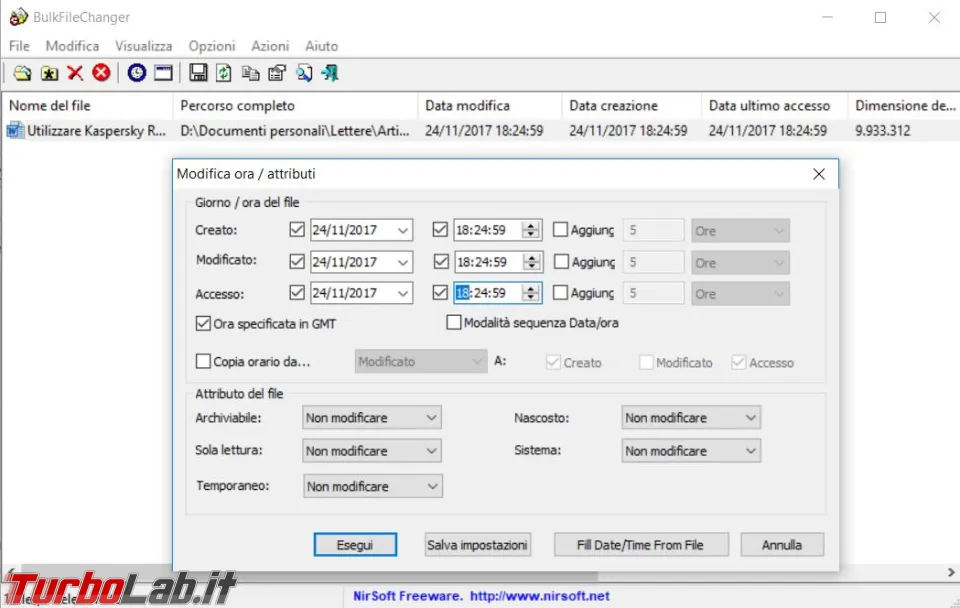Enable 'Modalità sequenza Data/ora' checkbox
The width and height of the screenshot is (960, 608).
click(x=454, y=323)
